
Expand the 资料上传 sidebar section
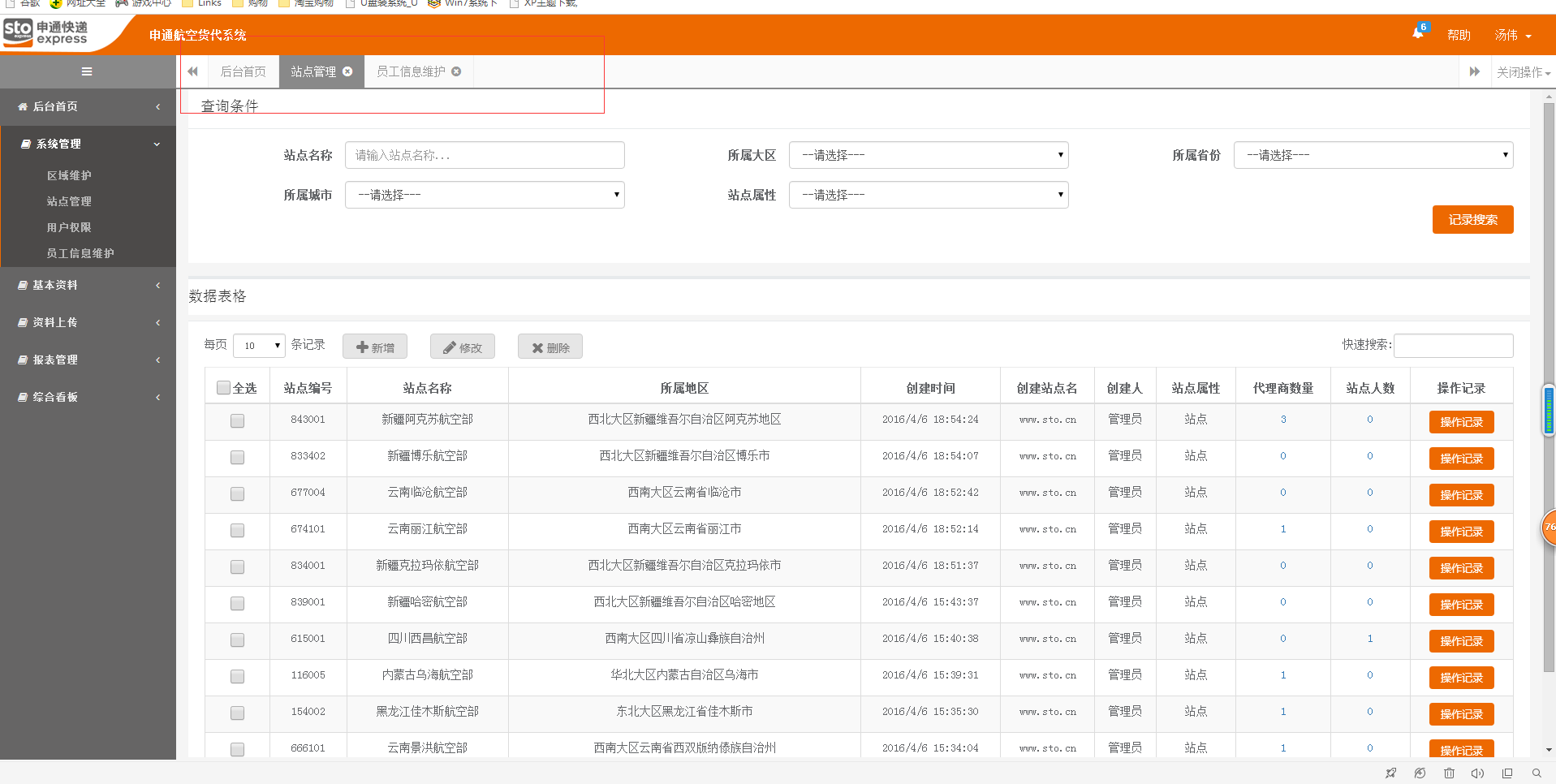pyautogui.click(x=88, y=322)
